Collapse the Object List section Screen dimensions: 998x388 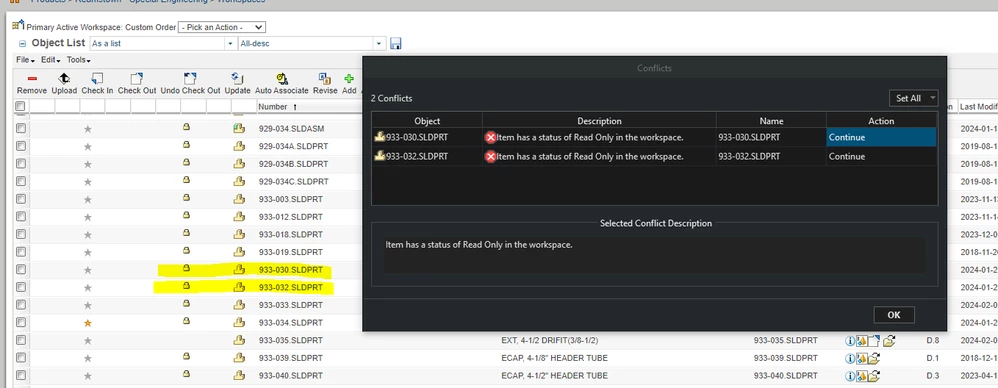(22, 44)
